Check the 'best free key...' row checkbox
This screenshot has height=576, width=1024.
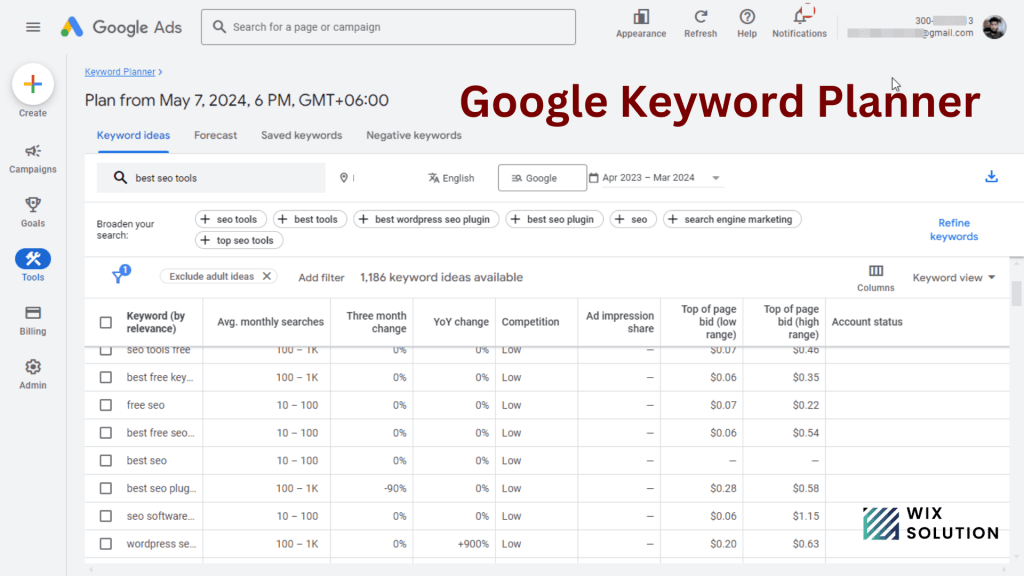coord(106,377)
